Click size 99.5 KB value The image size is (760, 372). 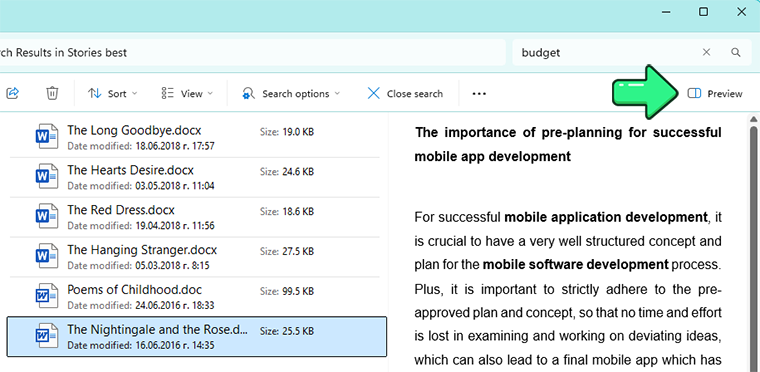click(298, 291)
